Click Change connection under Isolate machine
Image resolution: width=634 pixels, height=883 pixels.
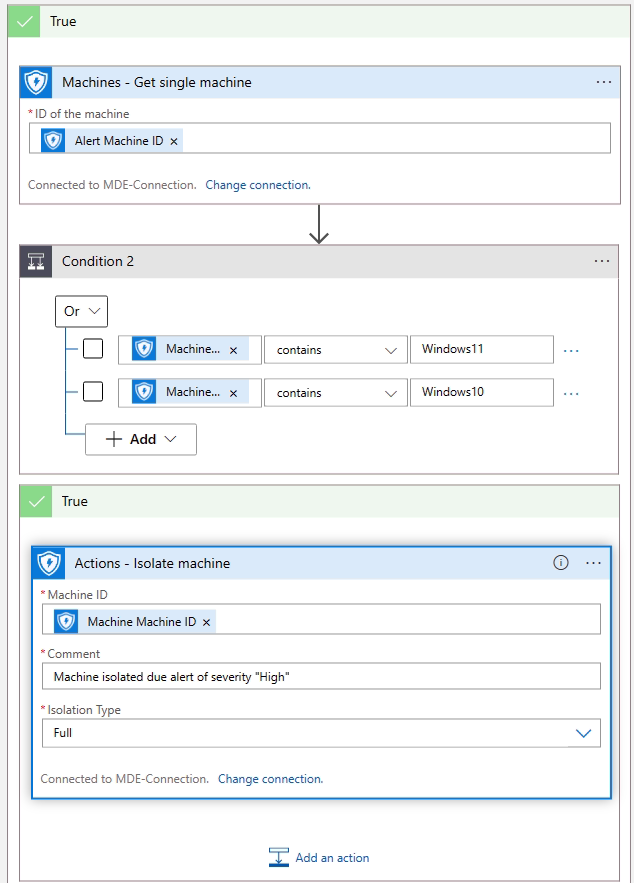(270, 779)
